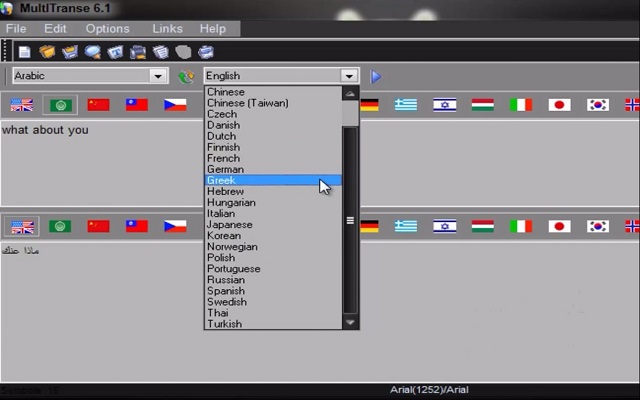Viewport: 640px width, 400px height.
Task: Click the blue play translate arrow
Action: click(376, 76)
